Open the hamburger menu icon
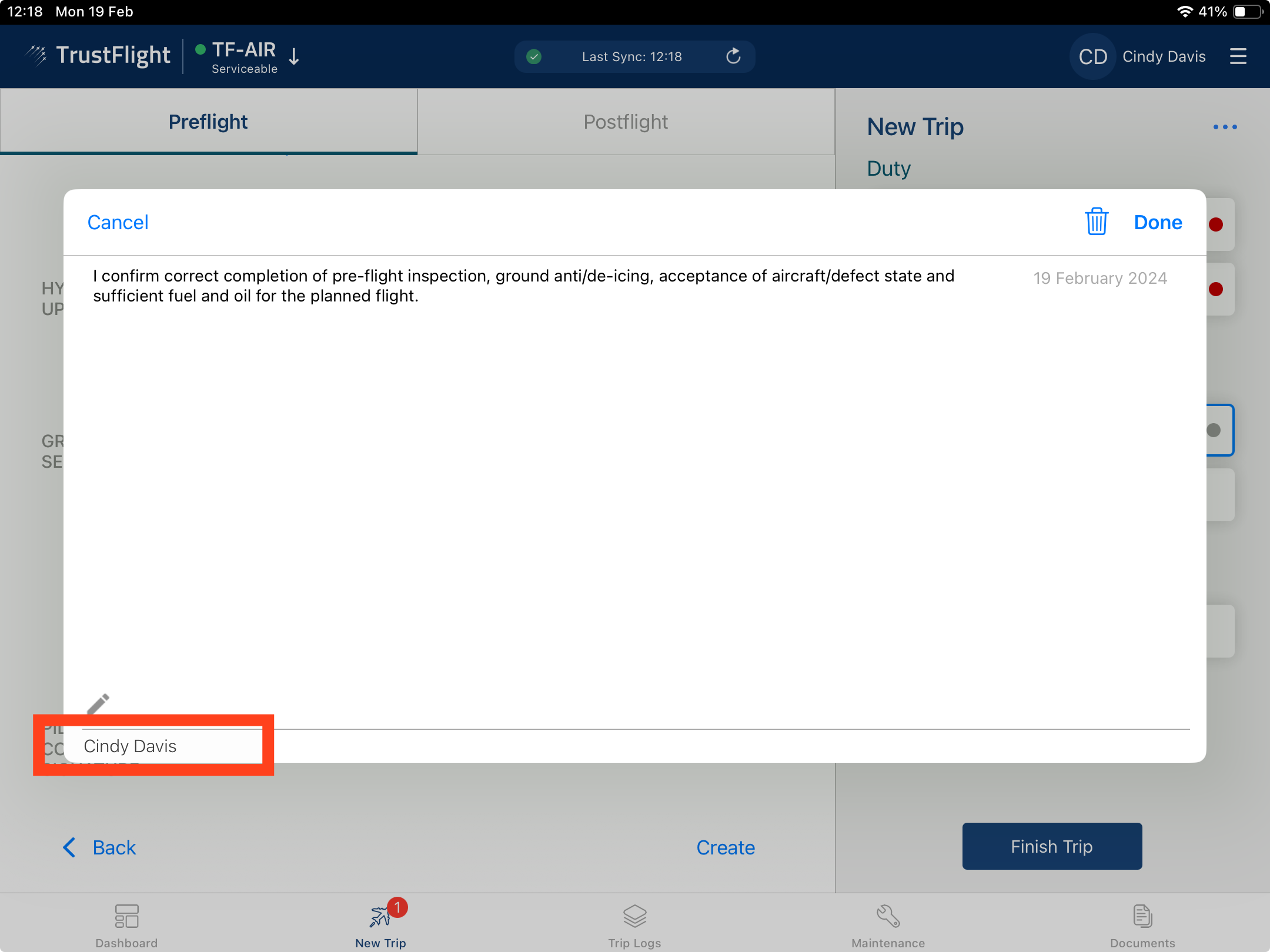 [1238, 56]
